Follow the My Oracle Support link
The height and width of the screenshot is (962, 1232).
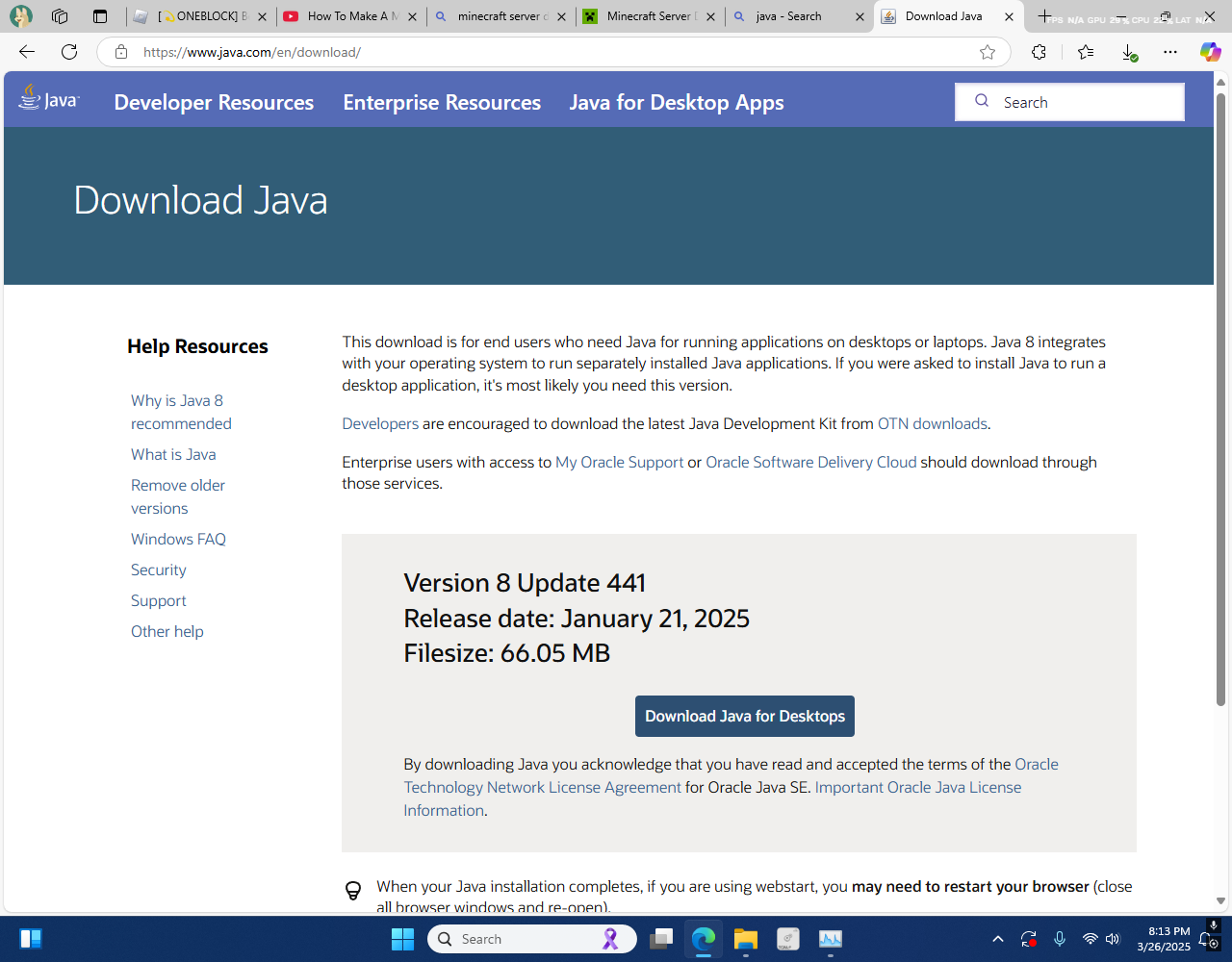(620, 462)
